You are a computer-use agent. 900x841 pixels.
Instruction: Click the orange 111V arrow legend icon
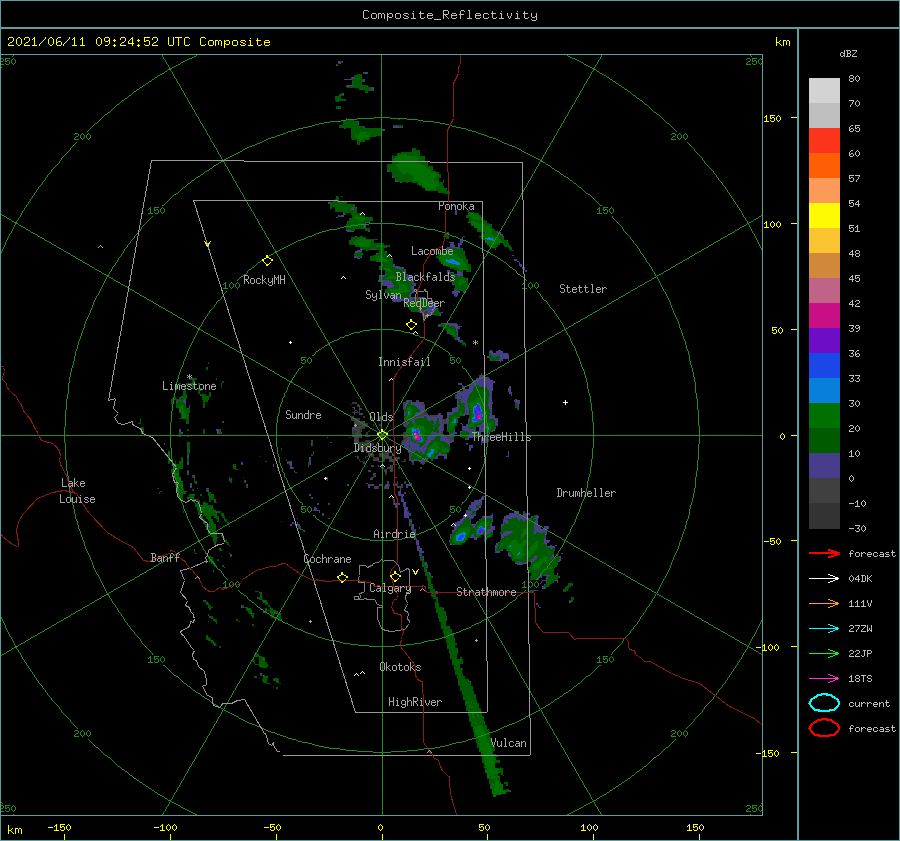[x=824, y=603]
